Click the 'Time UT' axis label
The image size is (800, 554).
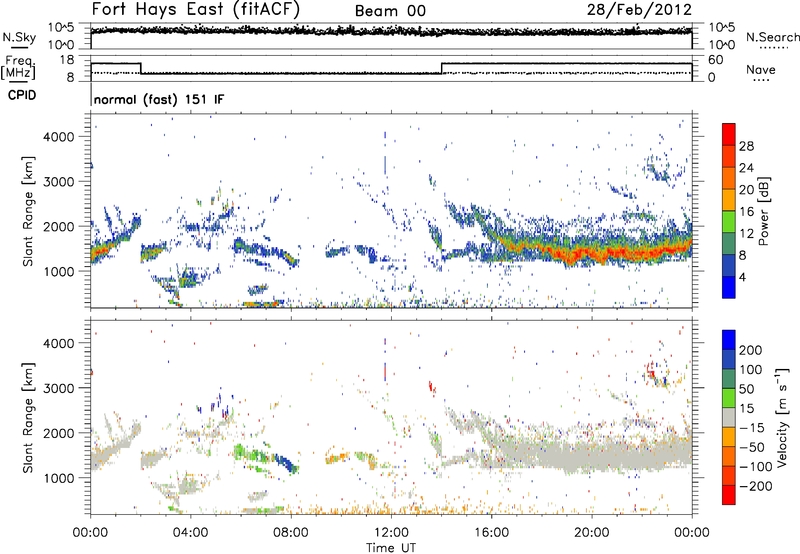pyautogui.click(x=391, y=547)
